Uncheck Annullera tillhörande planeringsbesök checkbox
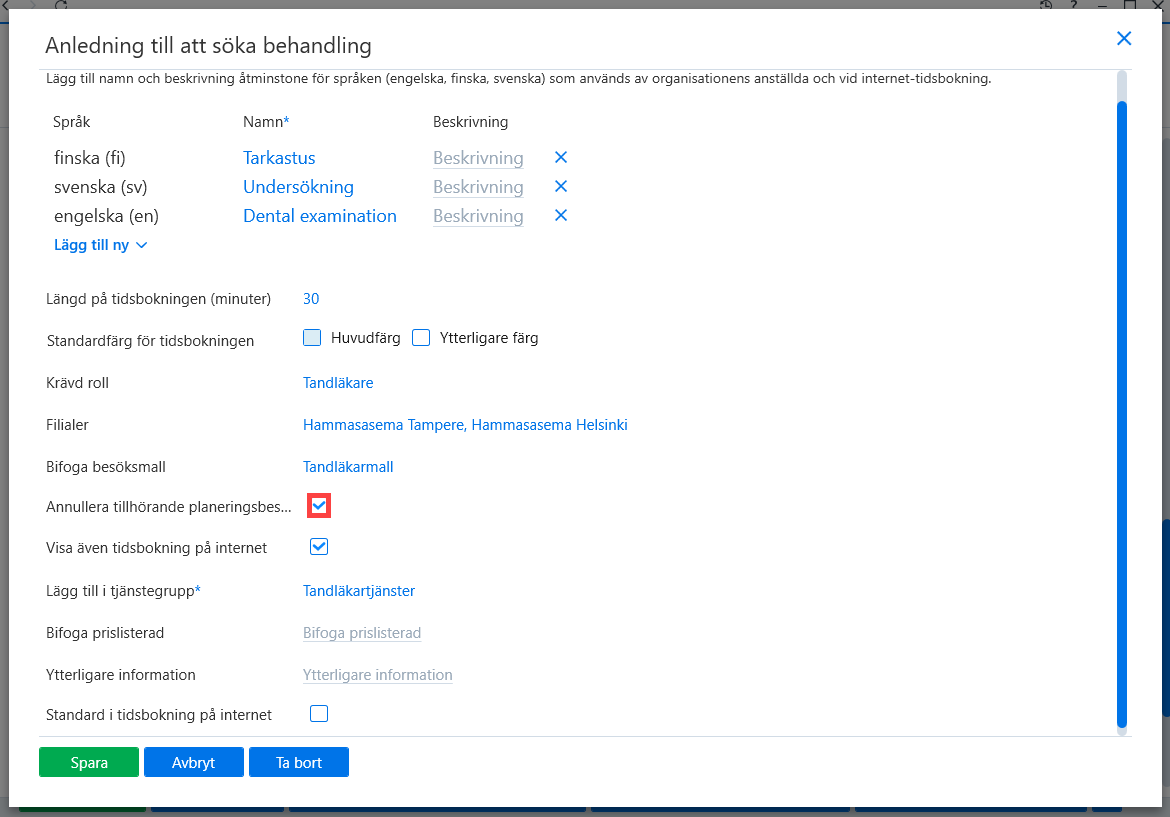The height and width of the screenshot is (817, 1170). [x=319, y=506]
